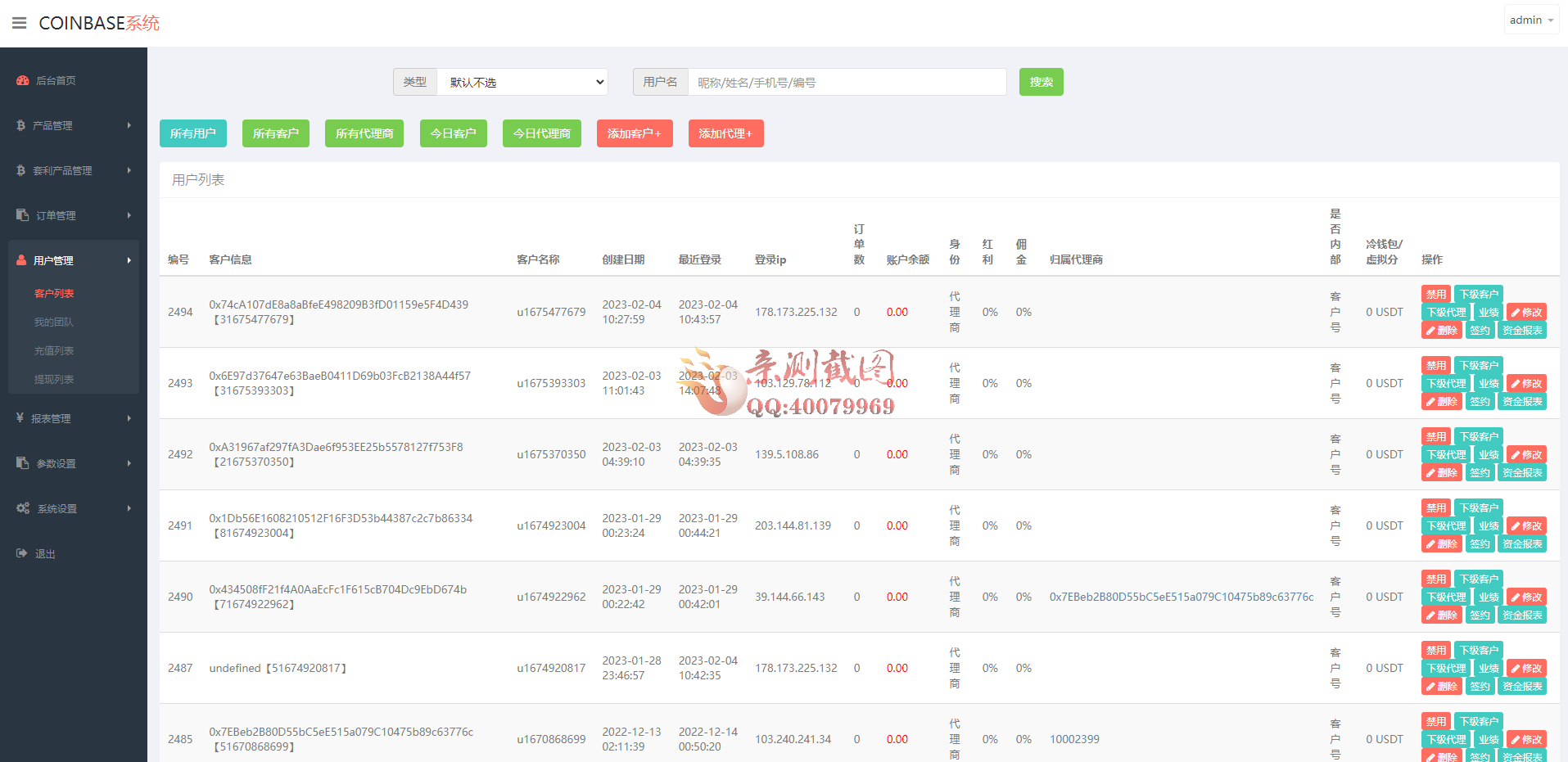Click the Bitcoin icon beside 产品管理
The height and width of the screenshot is (762, 1568).
tap(20, 124)
